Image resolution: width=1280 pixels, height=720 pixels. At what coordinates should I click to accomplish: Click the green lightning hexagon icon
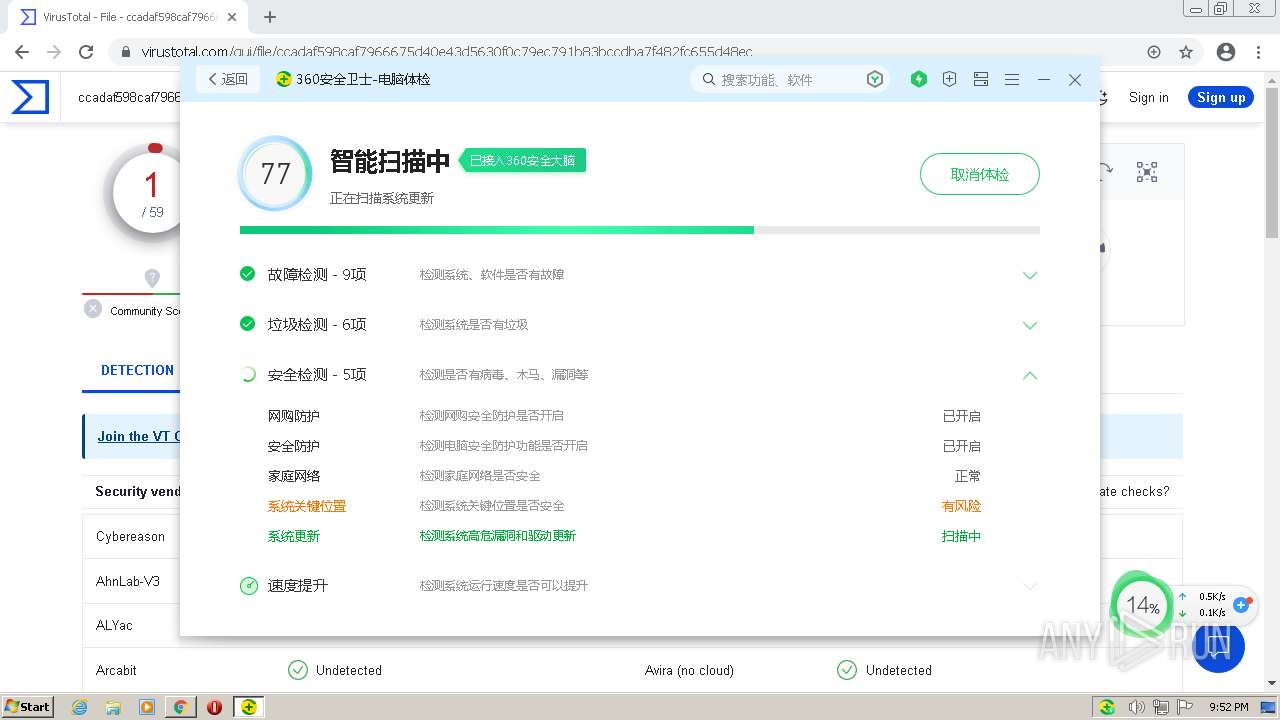919,79
